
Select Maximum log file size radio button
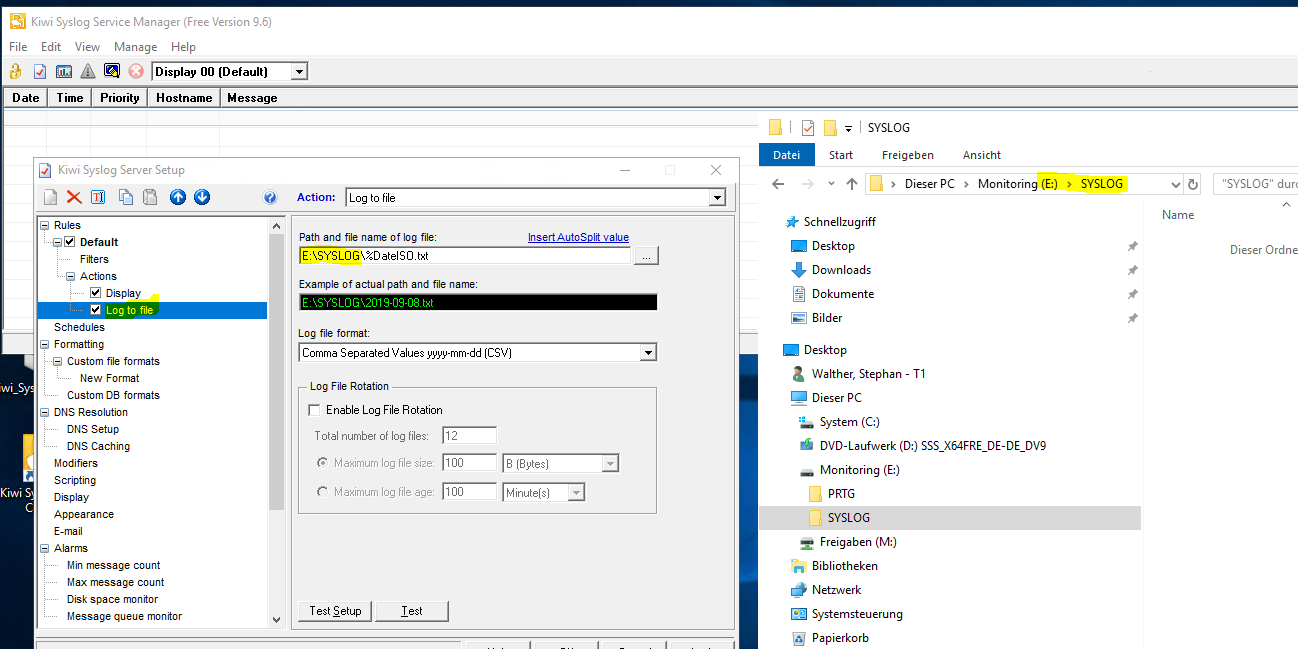[322, 463]
